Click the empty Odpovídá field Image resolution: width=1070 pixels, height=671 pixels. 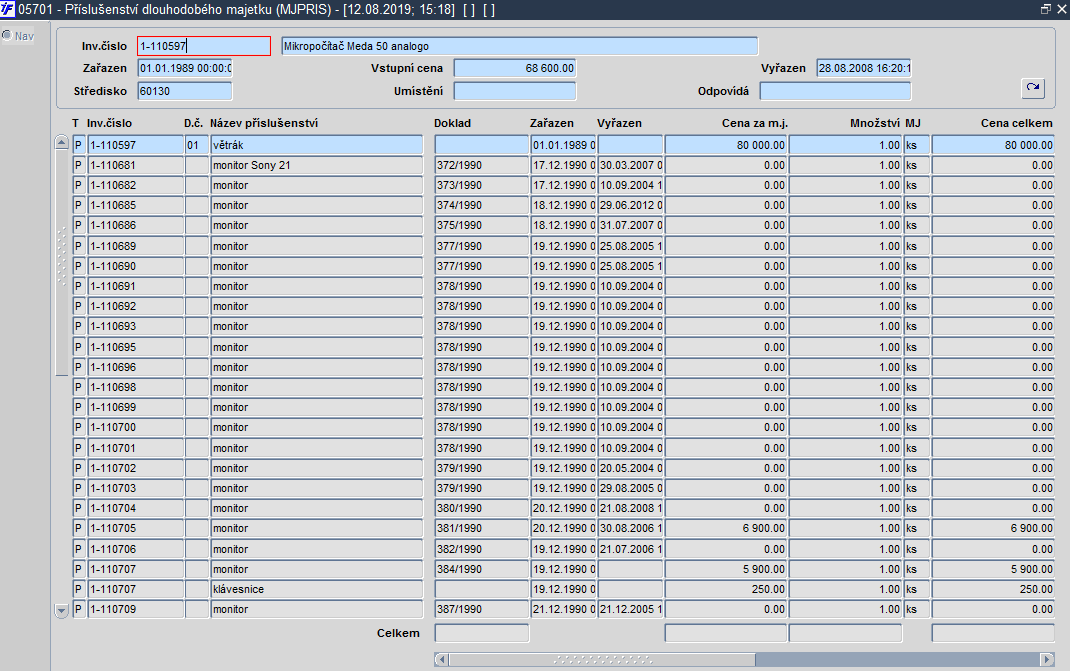point(835,91)
